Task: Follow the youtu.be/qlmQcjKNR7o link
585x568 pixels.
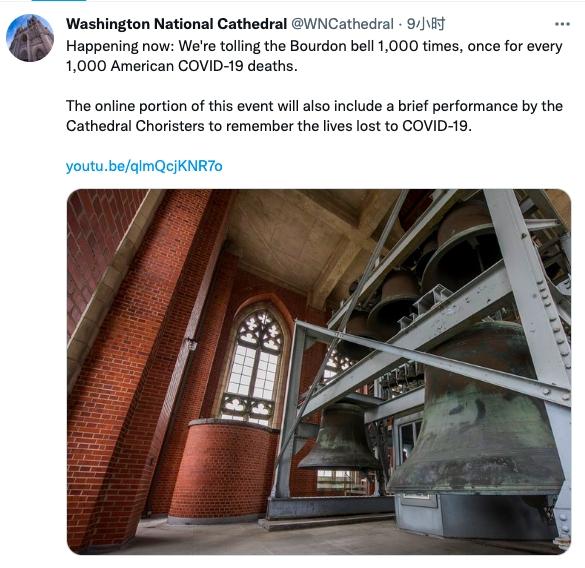Action: [144, 166]
